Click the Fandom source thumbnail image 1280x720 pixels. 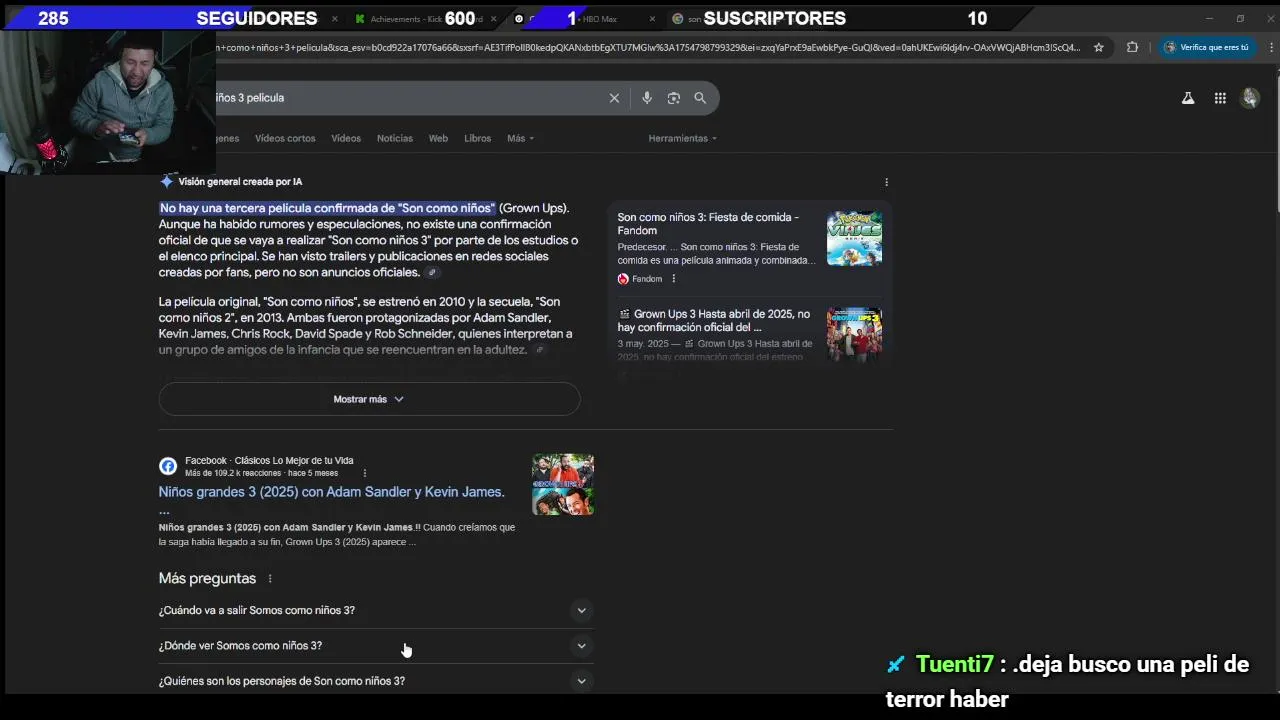click(854, 238)
